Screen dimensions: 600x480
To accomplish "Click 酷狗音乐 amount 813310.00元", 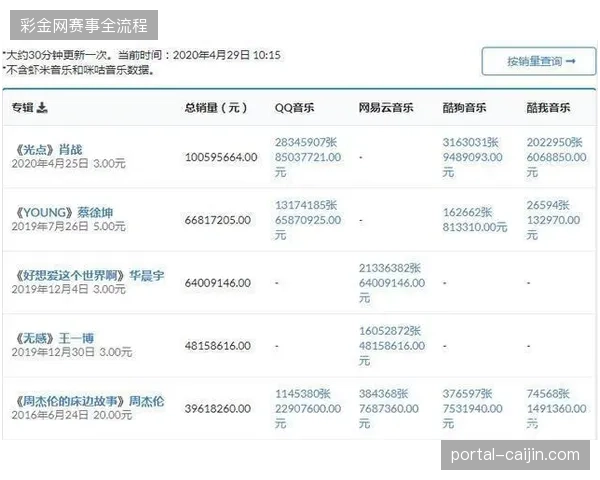I will click(x=475, y=227).
